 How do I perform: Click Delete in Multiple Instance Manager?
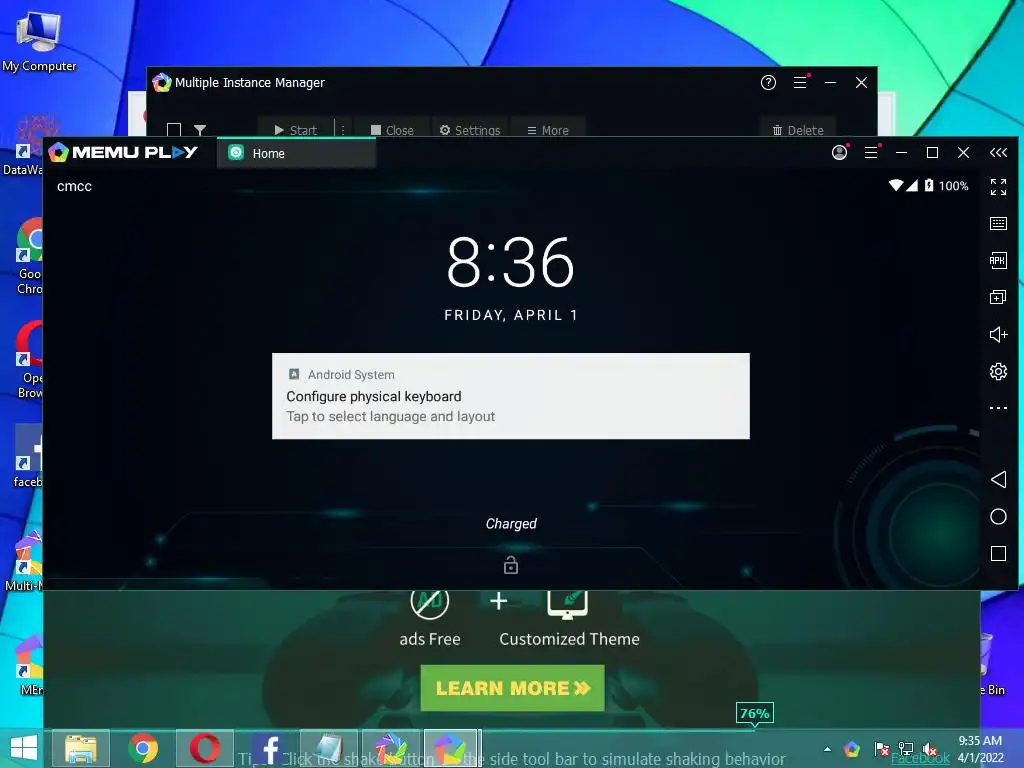[797, 130]
